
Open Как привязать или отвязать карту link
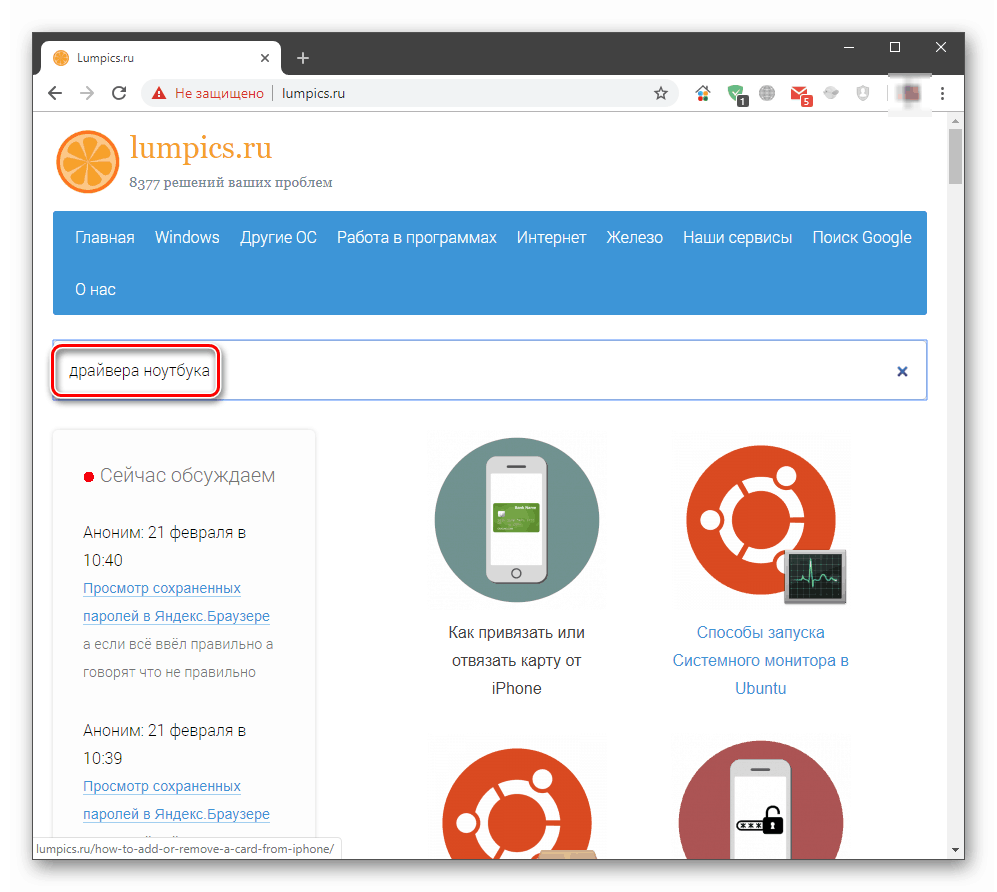[516, 661]
